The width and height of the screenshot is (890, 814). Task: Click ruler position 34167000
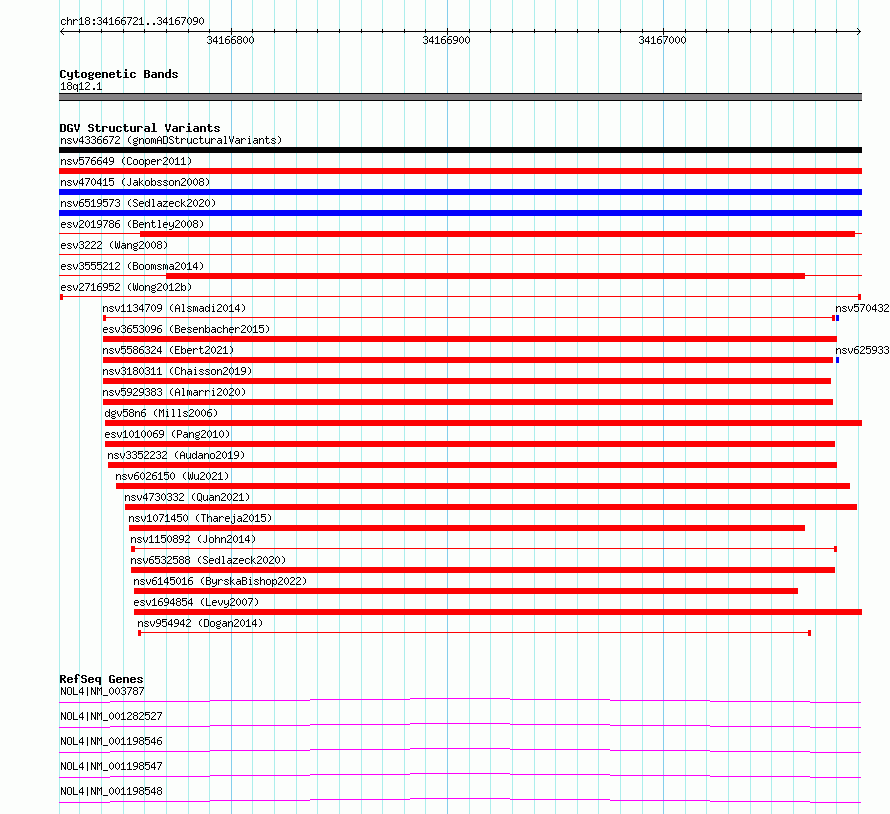[662, 40]
